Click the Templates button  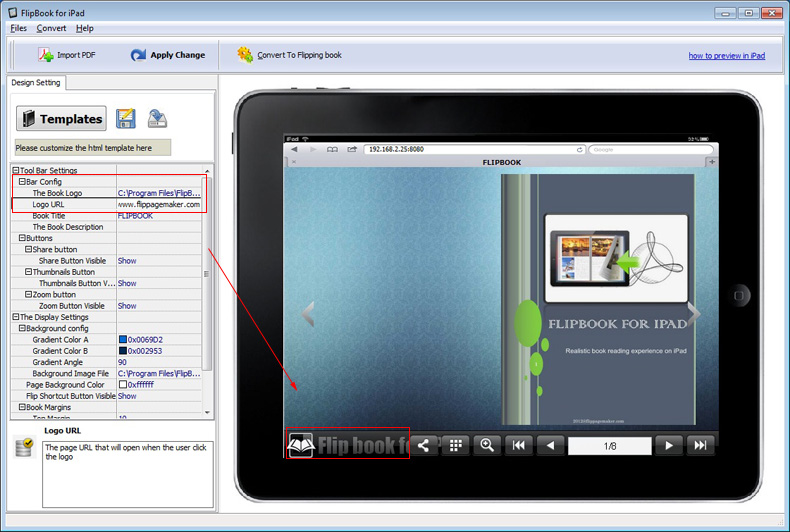point(61,119)
